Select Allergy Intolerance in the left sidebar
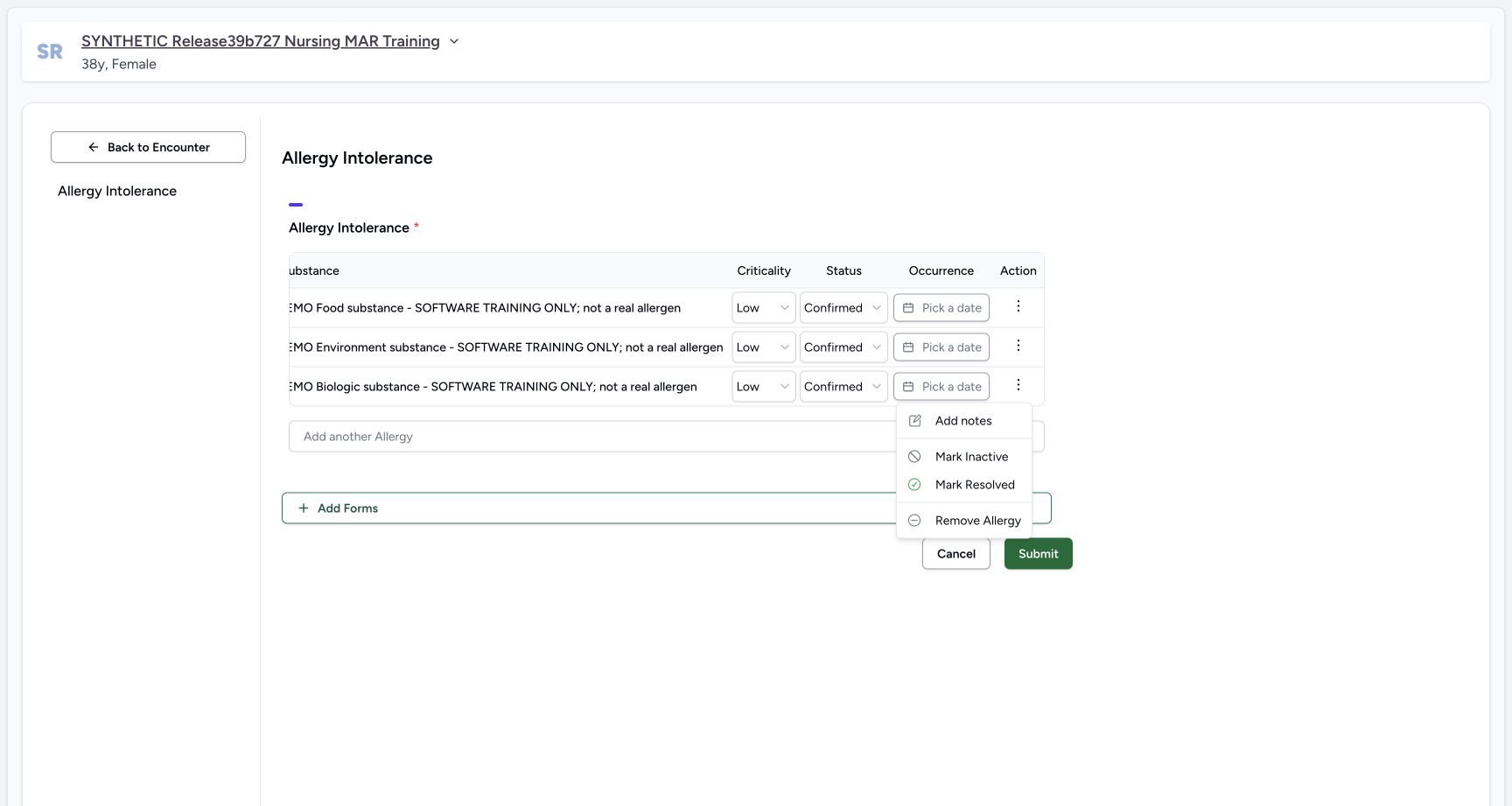The width and height of the screenshot is (1512, 806). coord(117,191)
